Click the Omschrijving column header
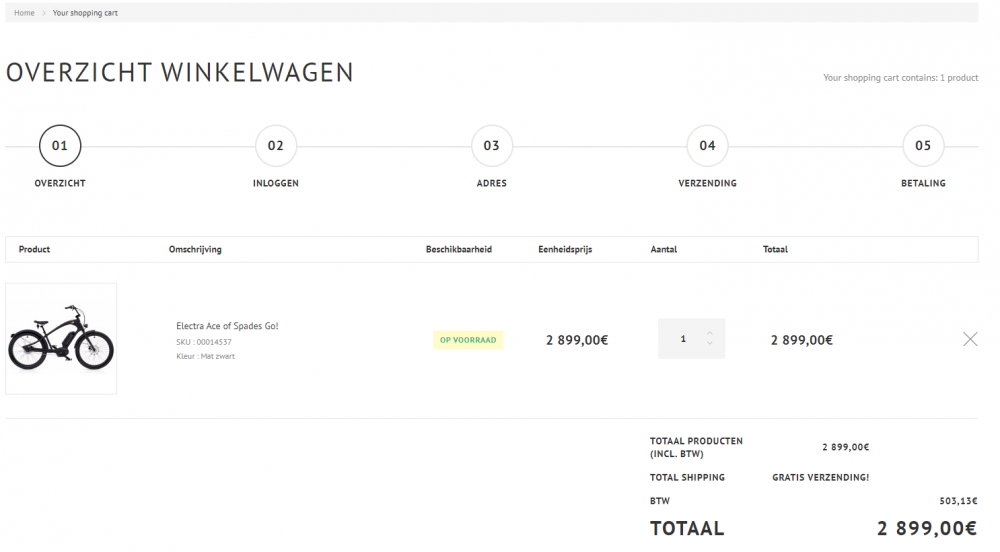This screenshot has height=552, width=1000. pyautogui.click(x=195, y=249)
